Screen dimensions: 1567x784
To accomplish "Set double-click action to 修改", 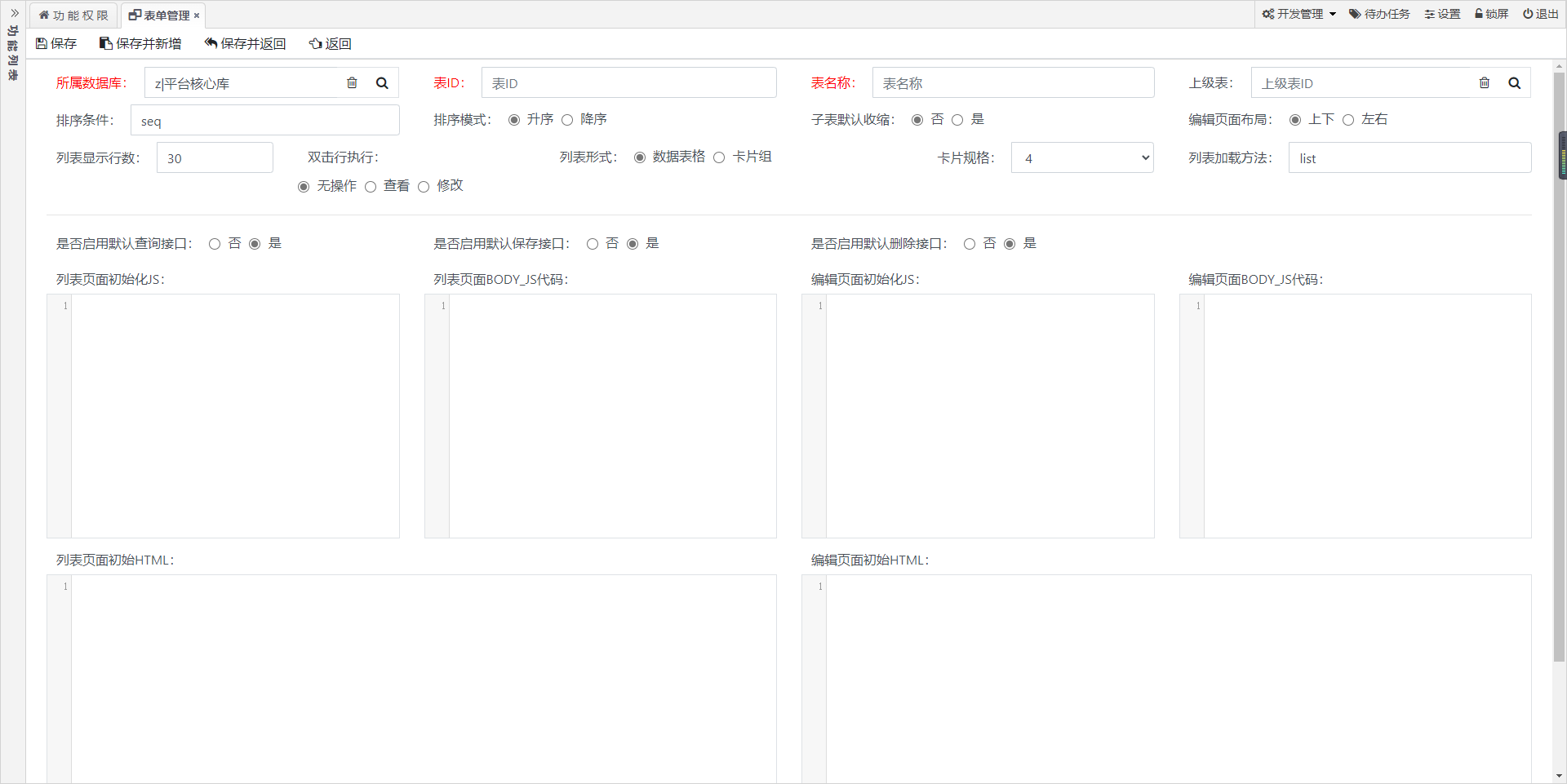I will pyautogui.click(x=424, y=187).
